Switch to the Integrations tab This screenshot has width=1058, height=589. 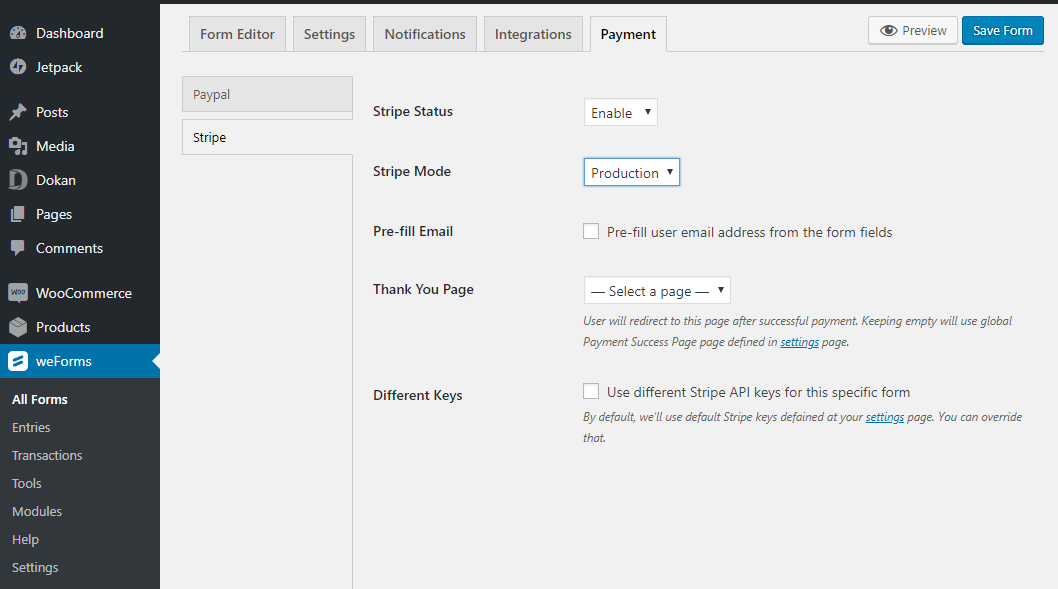tap(533, 34)
